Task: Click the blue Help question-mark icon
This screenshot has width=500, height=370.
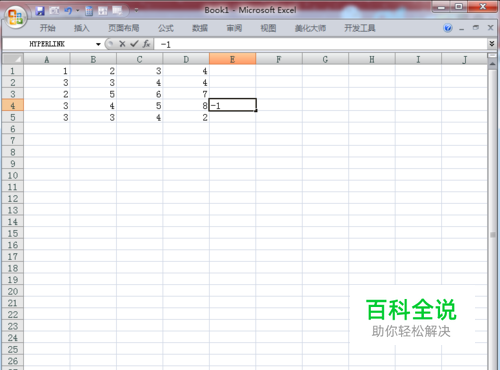Action: pyautogui.click(x=448, y=28)
